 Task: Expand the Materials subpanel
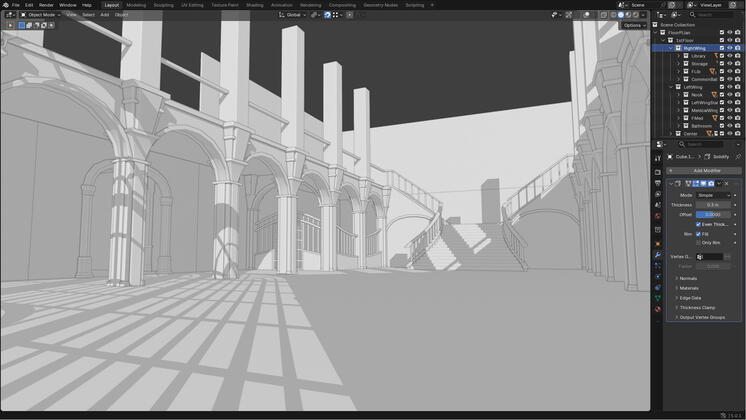click(689, 288)
